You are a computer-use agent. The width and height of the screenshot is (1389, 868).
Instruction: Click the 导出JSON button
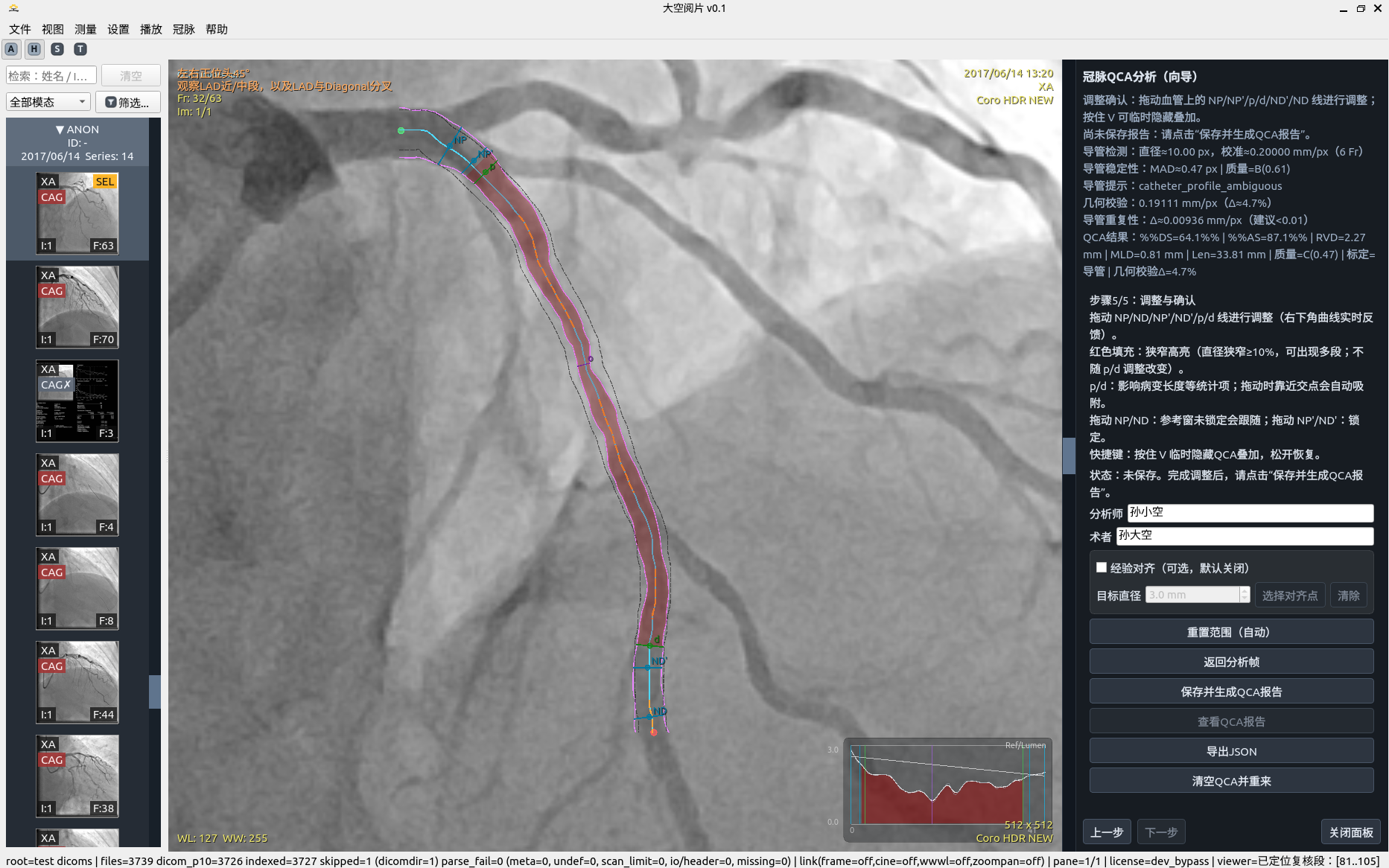(1231, 751)
